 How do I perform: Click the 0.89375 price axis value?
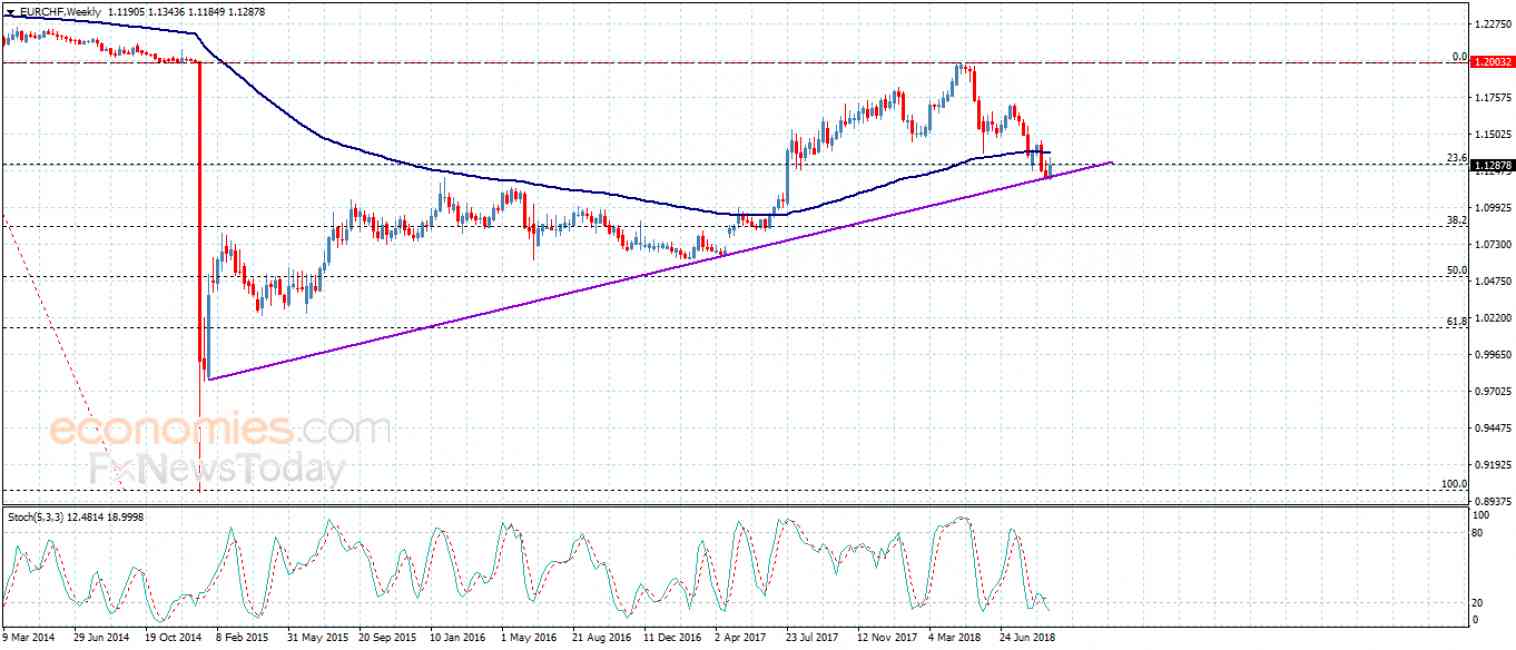(x=1494, y=501)
